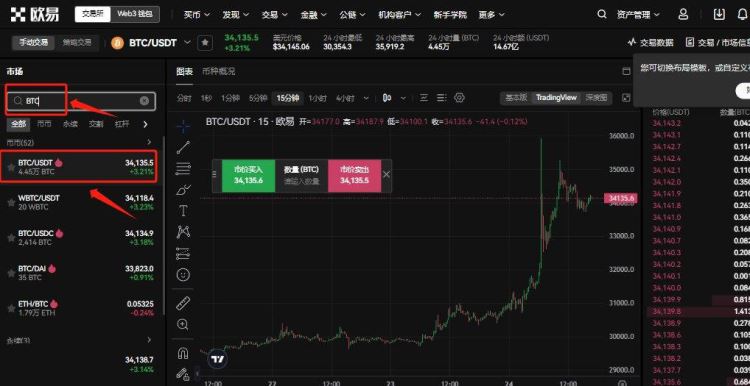Open the 买币 dropdown menu
Screen dimensions: 750x386
(x=197, y=14)
